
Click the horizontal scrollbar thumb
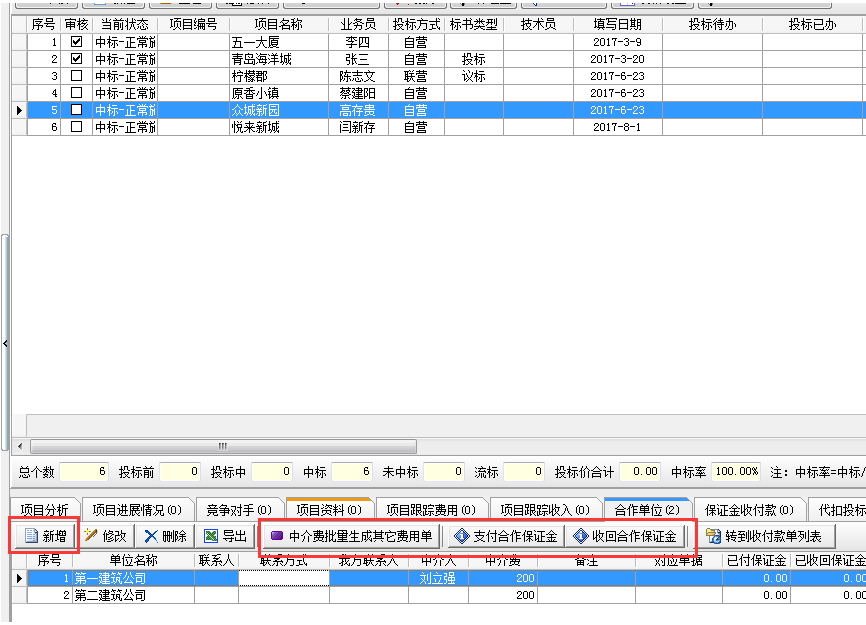point(223,446)
